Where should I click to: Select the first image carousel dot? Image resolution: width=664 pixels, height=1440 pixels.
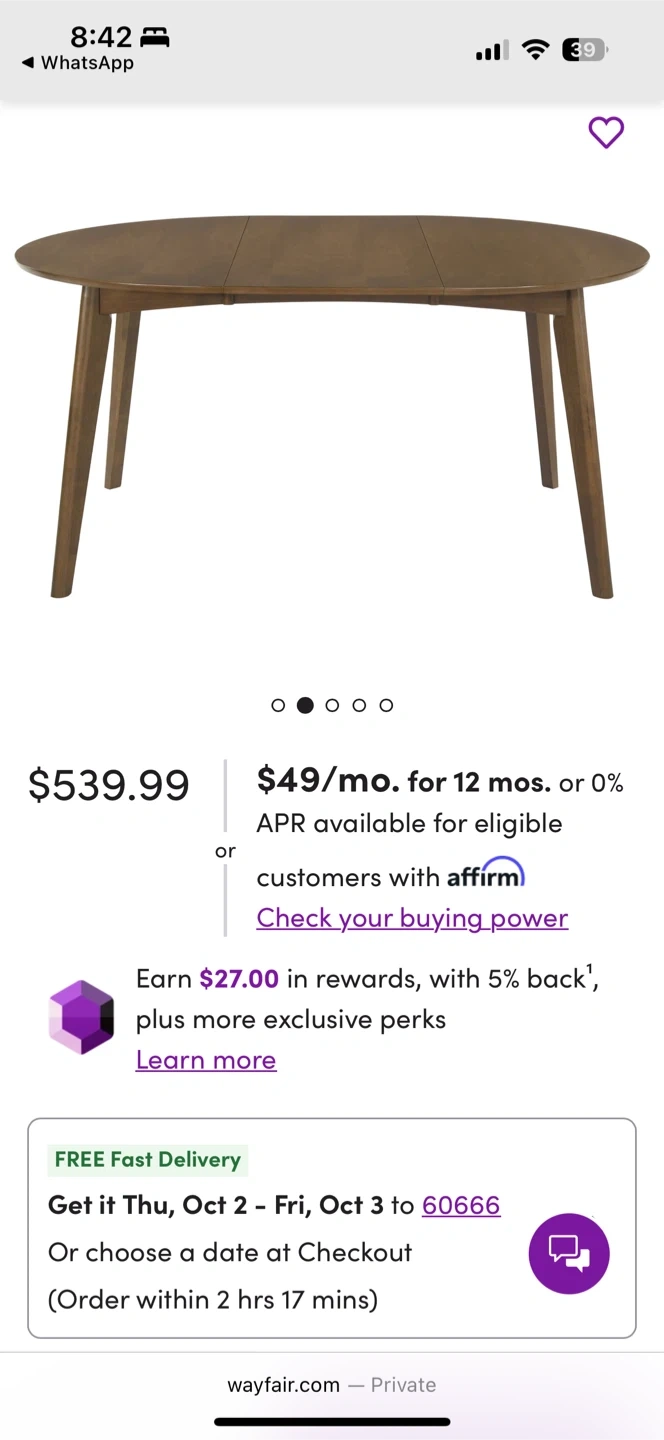click(279, 705)
